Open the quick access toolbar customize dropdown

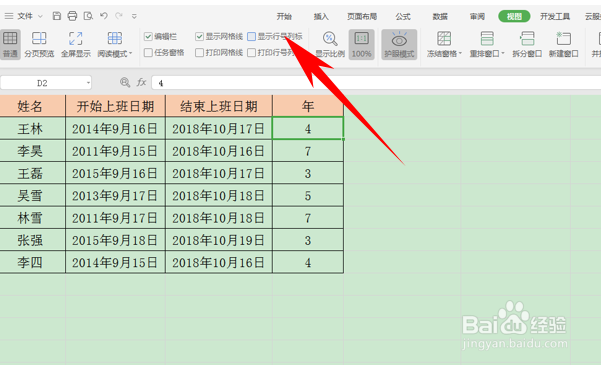coord(134,16)
